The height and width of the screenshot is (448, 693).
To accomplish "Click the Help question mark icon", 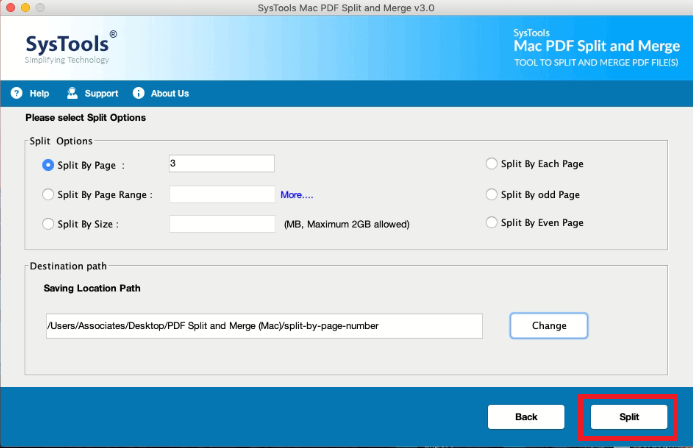I will pyautogui.click(x=16, y=93).
